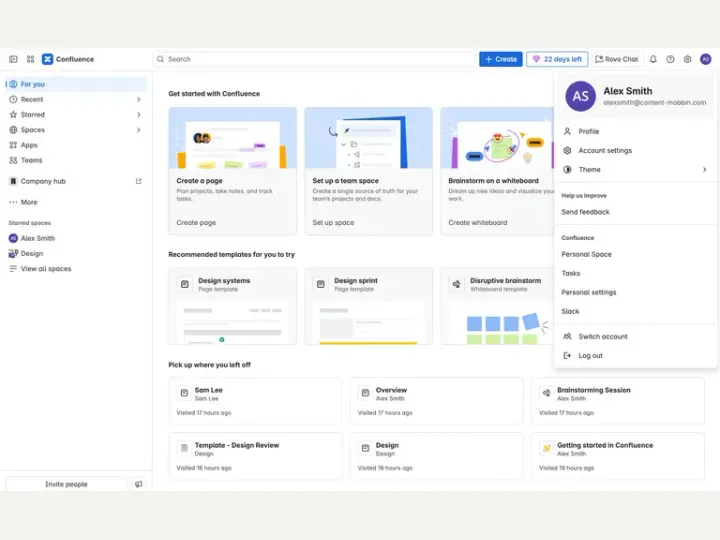Expand the Spaces chevron in sidebar
Viewport: 720px width, 540px height.
(139, 129)
